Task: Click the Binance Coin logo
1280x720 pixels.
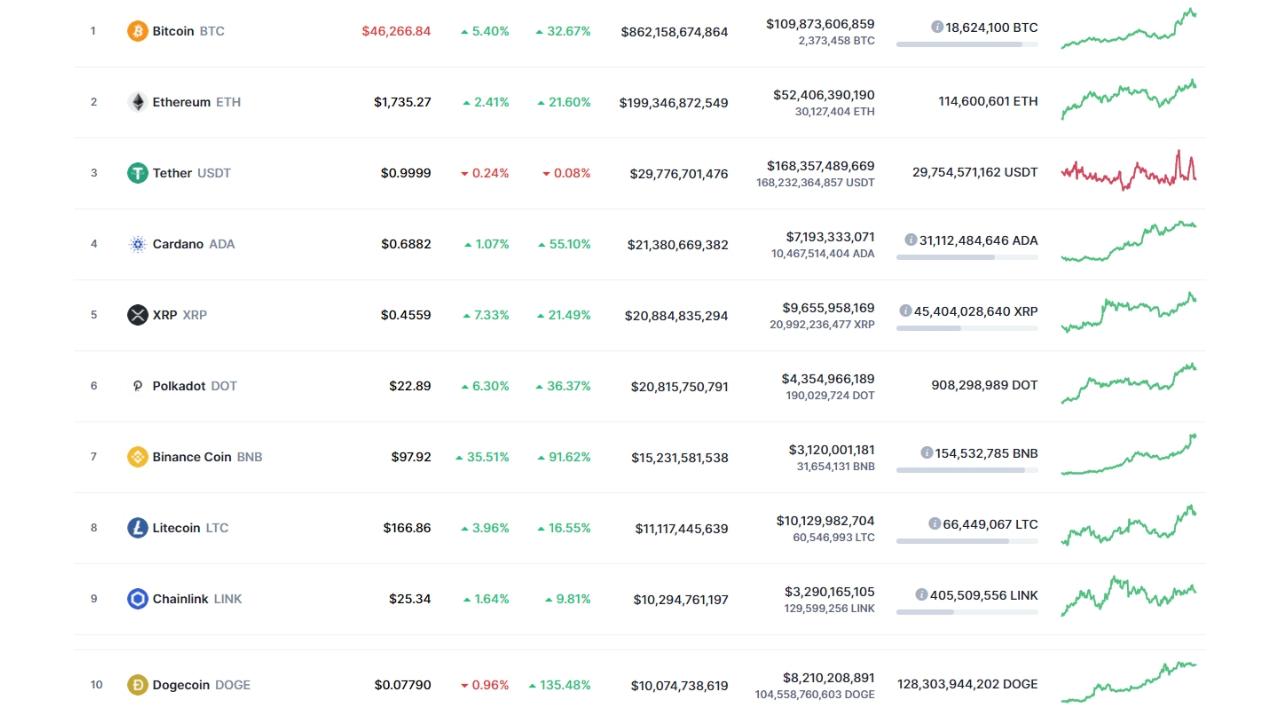Action: (x=137, y=457)
